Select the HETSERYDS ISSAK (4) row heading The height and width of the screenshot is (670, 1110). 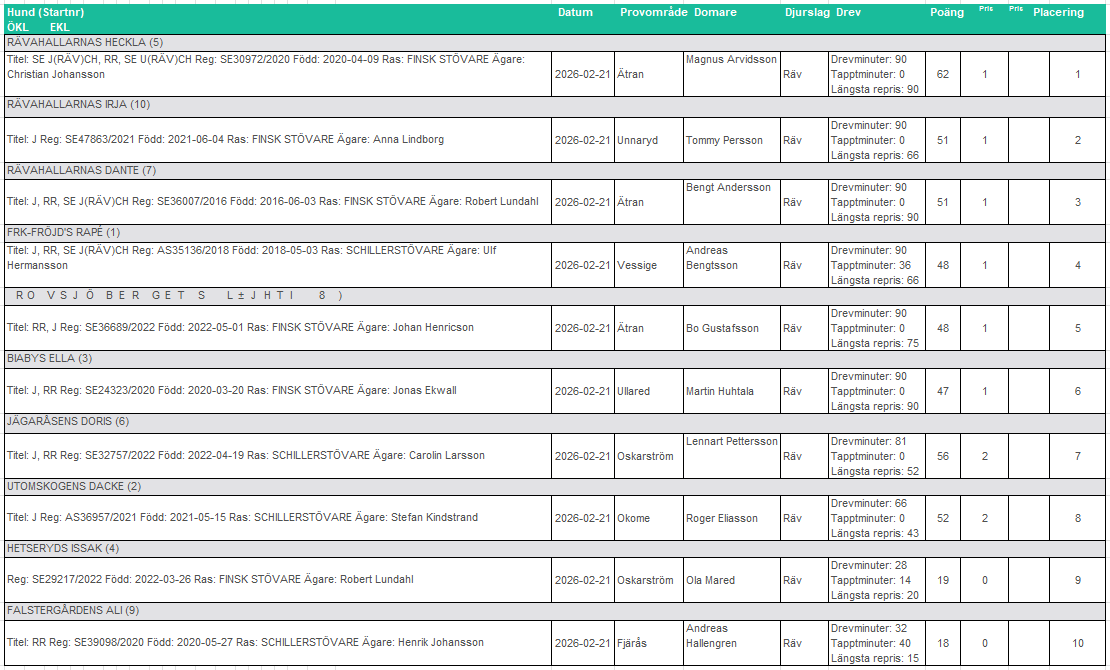(63, 548)
